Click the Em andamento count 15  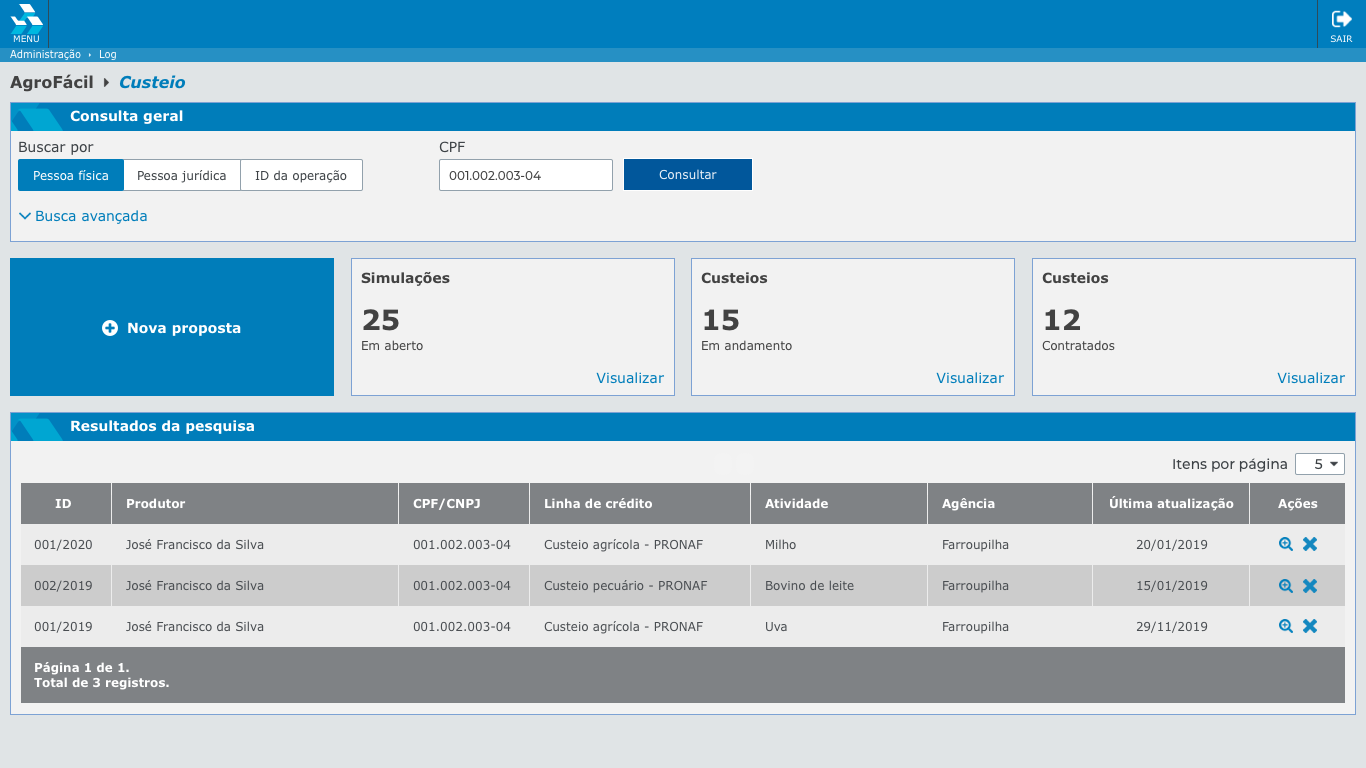tap(721, 320)
